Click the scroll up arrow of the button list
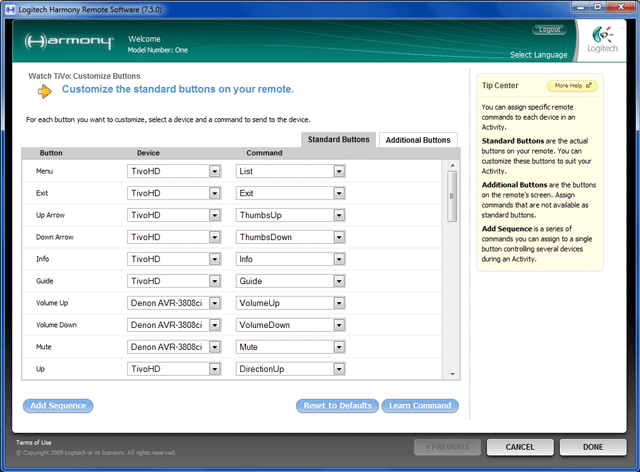Viewport: 640px width, 472px height. pyautogui.click(x=452, y=165)
